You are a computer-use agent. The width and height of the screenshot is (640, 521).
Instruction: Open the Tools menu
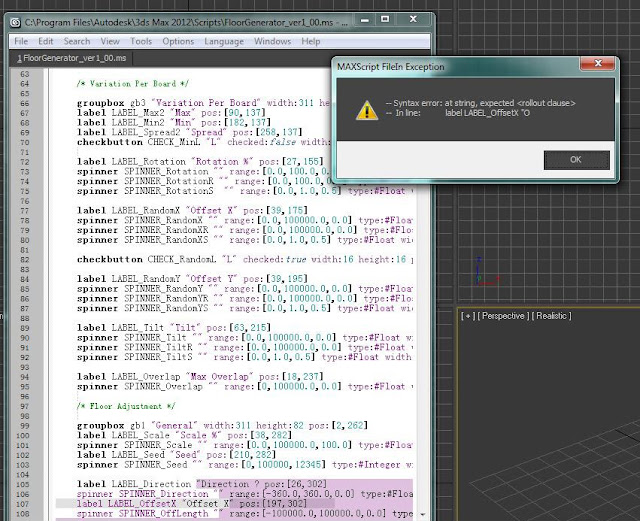coord(141,41)
